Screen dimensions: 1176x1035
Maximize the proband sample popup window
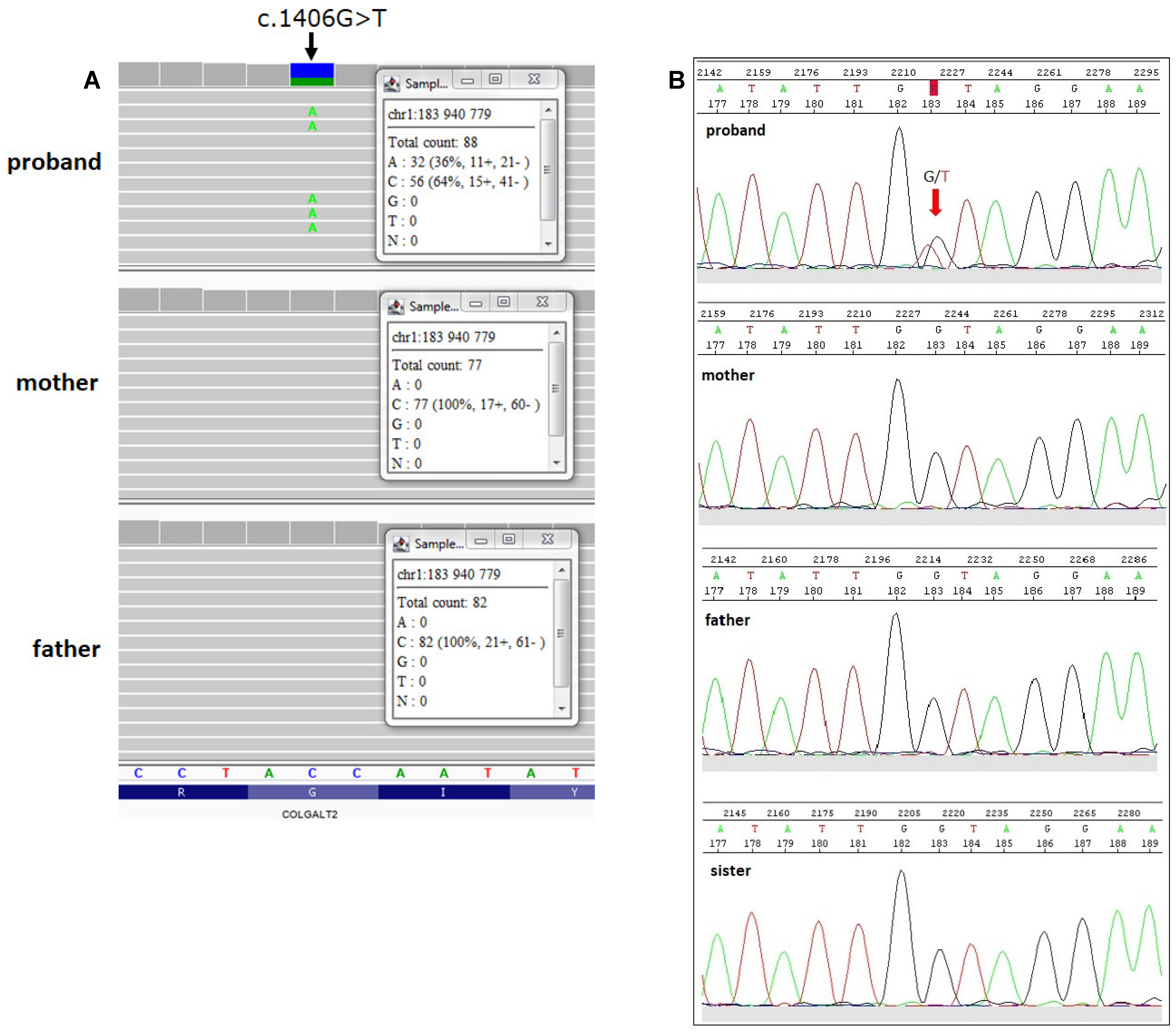(495, 80)
